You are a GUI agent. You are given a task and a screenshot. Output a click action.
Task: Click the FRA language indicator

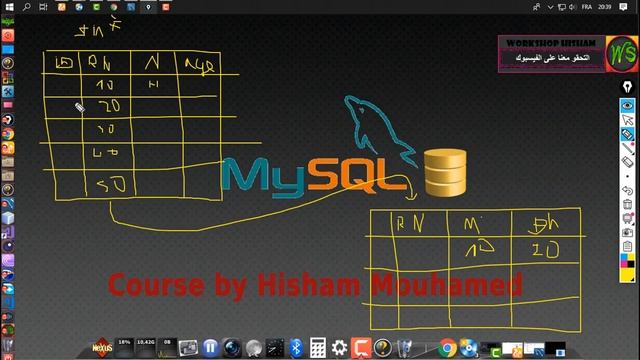pos(587,7)
